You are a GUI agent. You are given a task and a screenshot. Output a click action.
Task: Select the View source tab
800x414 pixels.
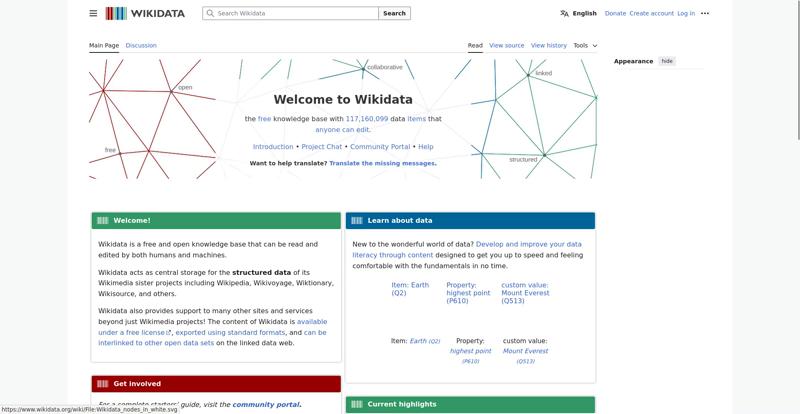pos(506,45)
